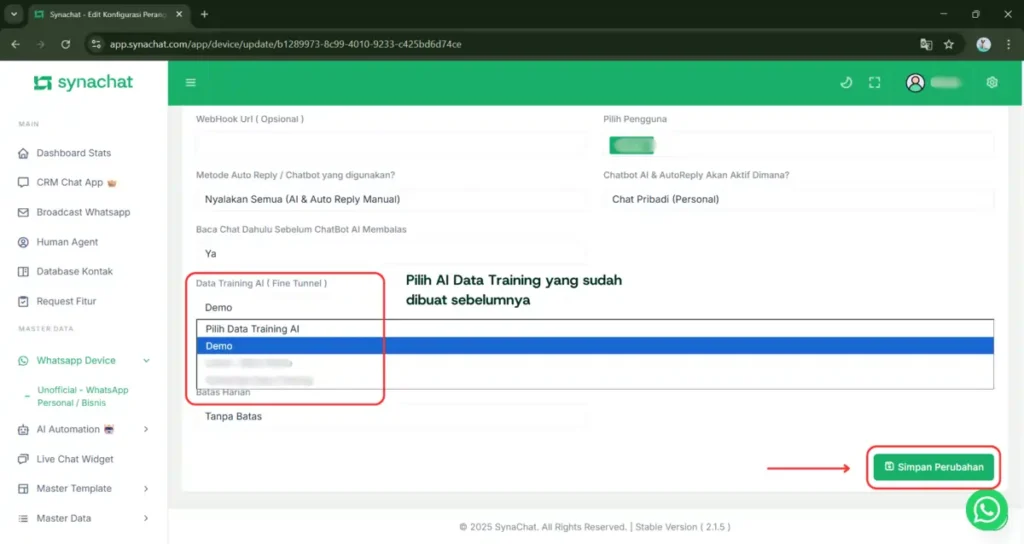
Task: Click the Dashboard Stats home icon
Action: tap(24, 153)
